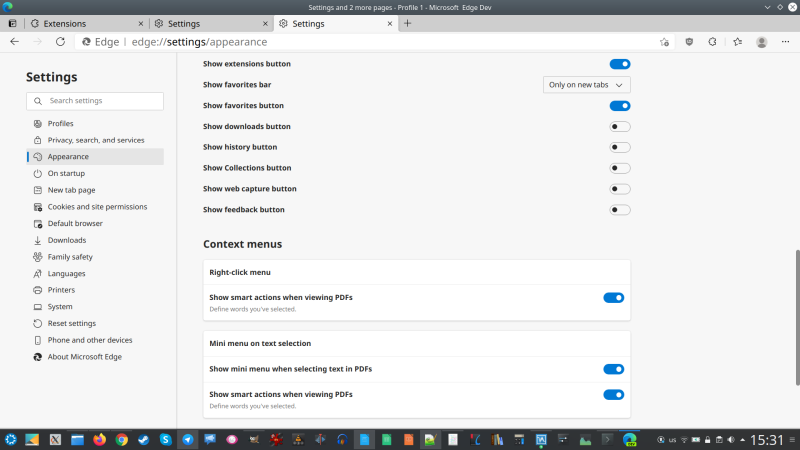The height and width of the screenshot is (450, 800).
Task: Open a new tab with plus button
Action: (x=407, y=23)
